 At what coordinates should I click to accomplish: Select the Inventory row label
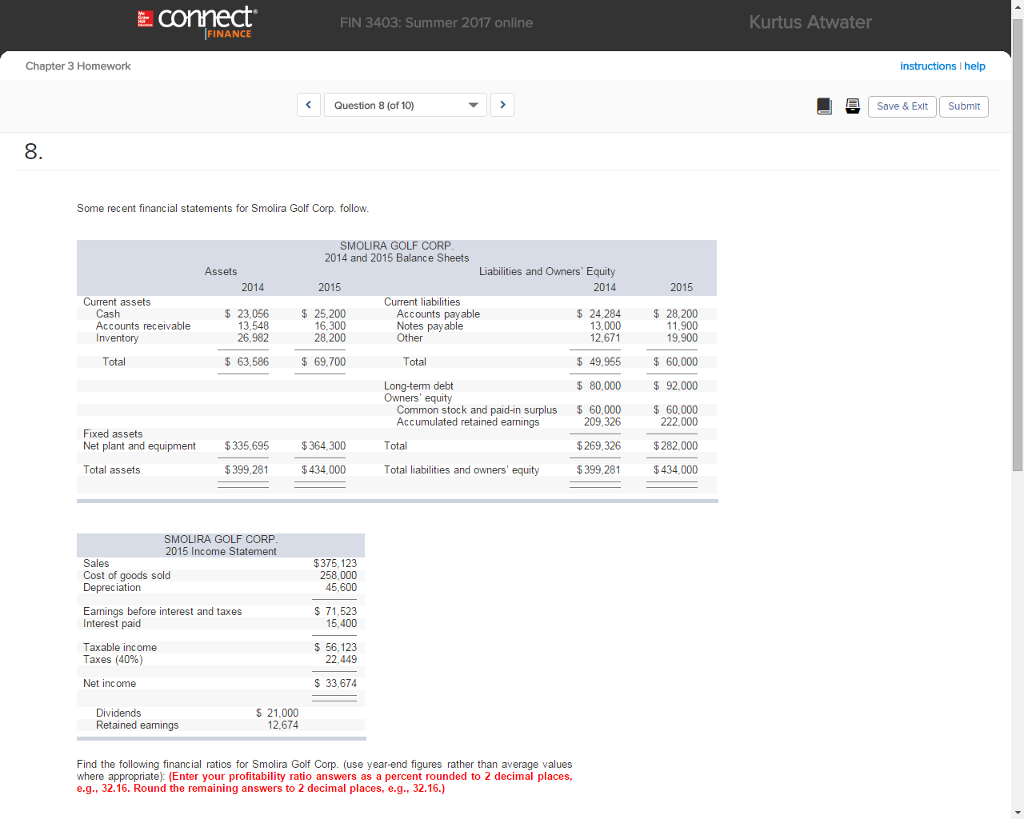pyautogui.click(x=117, y=338)
